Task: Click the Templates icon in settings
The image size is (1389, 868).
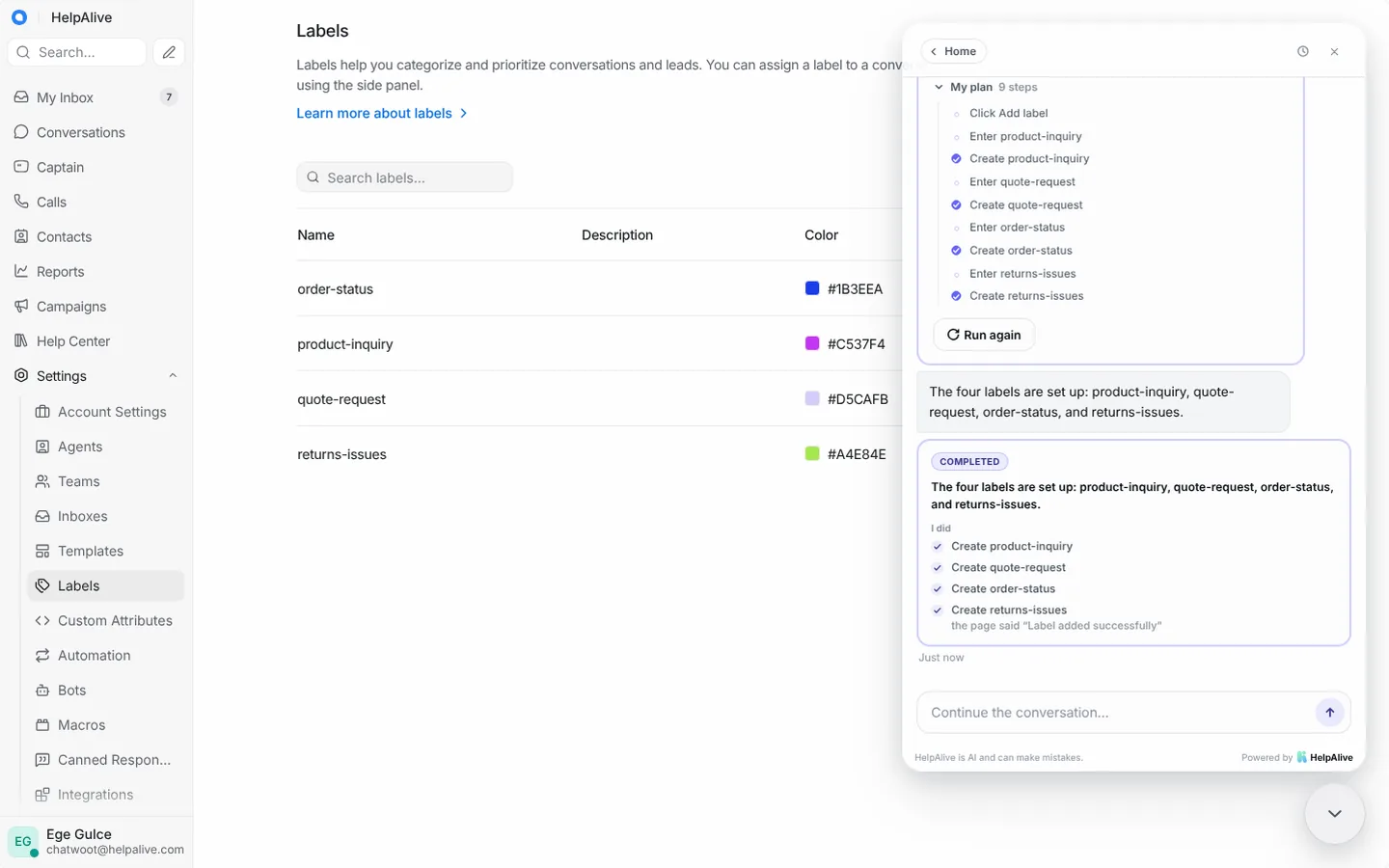Action: coord(42,551)
